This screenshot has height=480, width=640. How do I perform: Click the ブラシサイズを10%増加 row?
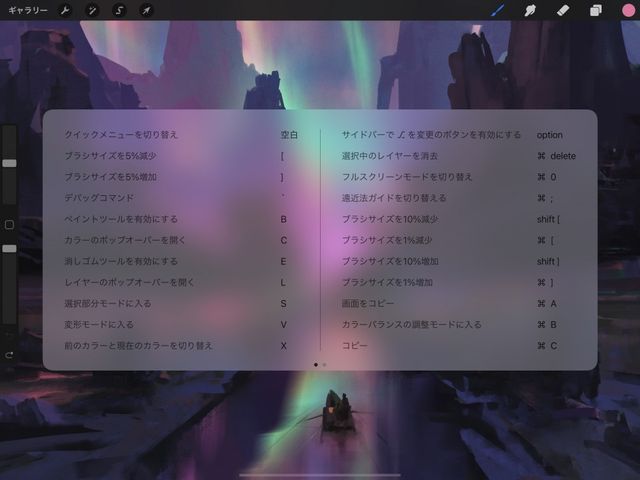459,261
